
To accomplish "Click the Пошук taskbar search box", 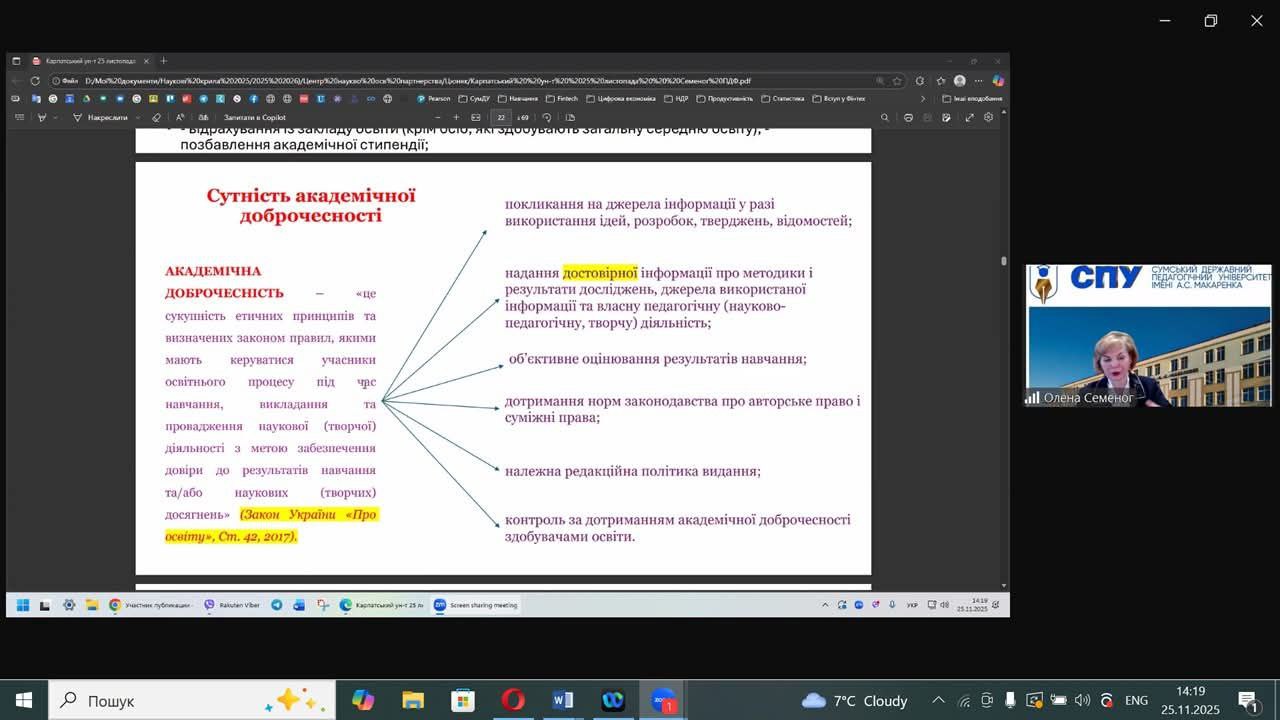I will point(190,700).
